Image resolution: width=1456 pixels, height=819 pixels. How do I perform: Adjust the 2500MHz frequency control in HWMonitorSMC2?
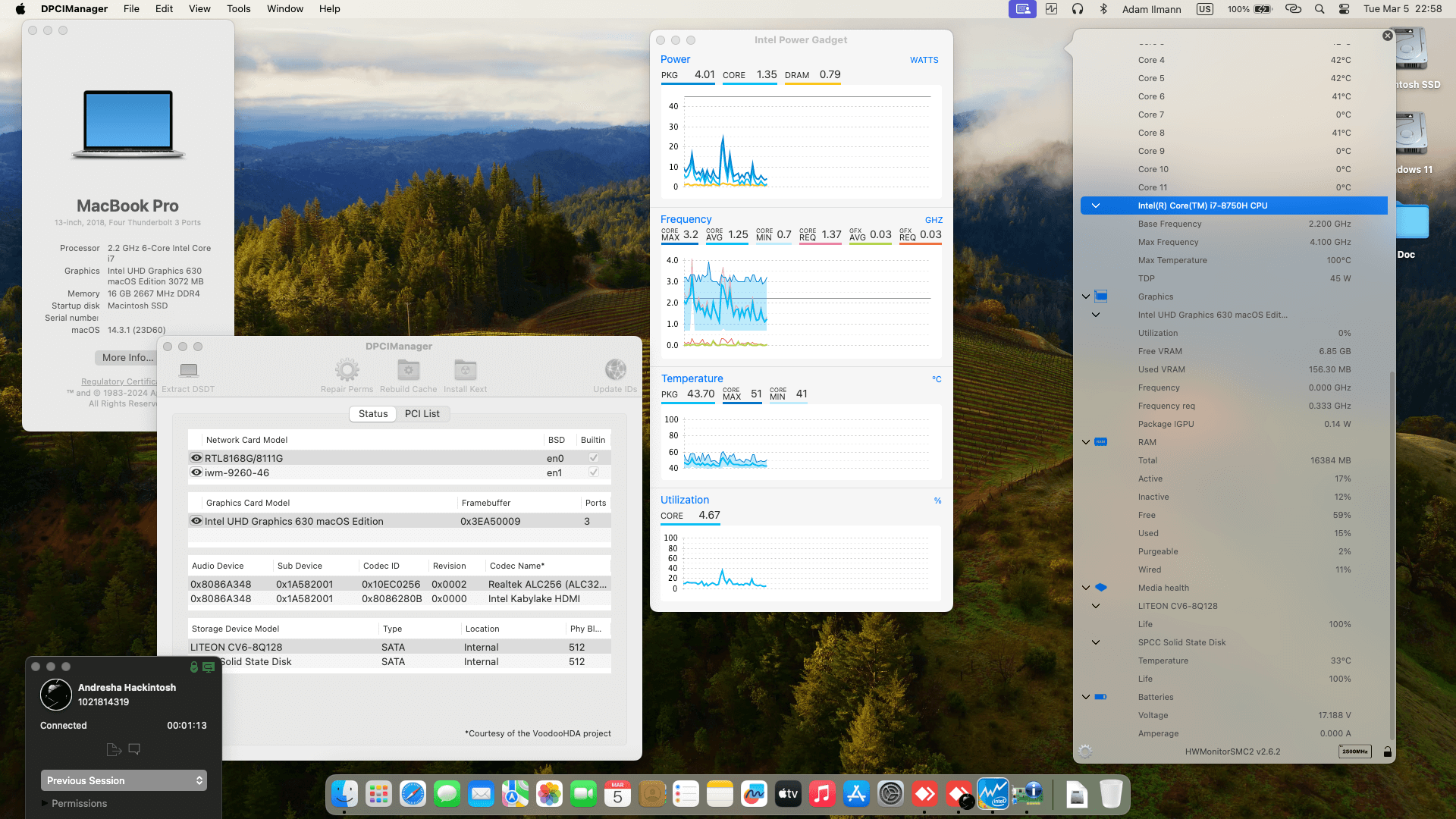point(1355,752)
